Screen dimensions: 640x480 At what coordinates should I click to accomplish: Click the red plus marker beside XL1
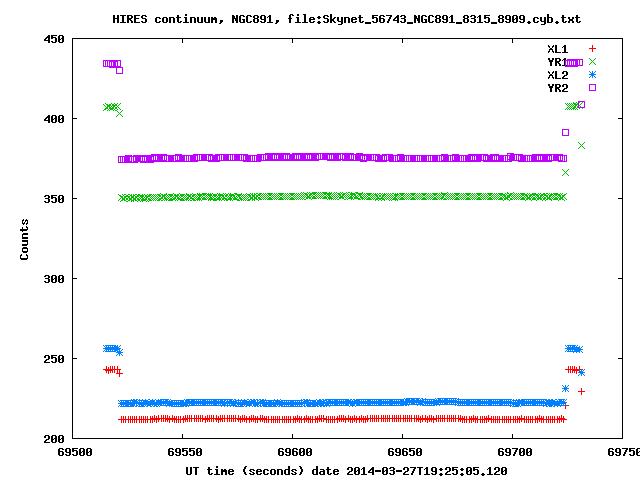coord(592,49)
